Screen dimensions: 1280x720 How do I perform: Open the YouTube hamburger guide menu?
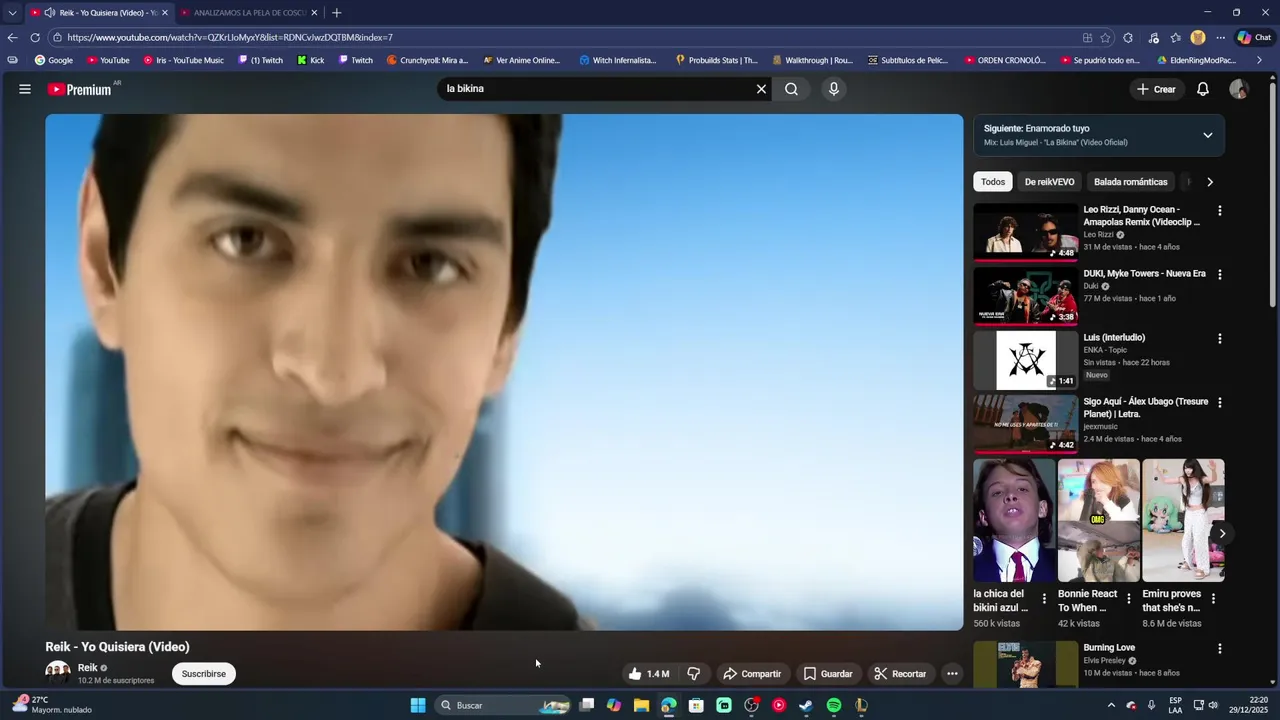[24, 89]
